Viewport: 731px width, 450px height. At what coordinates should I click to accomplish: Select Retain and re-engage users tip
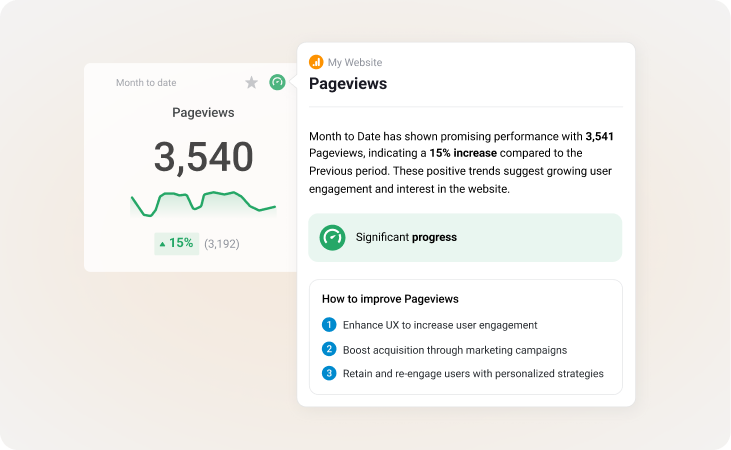(x=473, y=373)
